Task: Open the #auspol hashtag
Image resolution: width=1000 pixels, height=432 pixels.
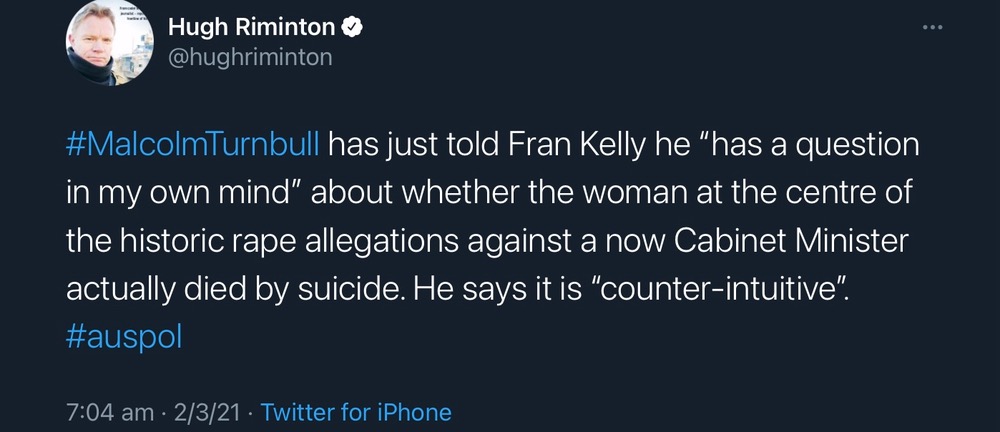Action: [124, 336]
